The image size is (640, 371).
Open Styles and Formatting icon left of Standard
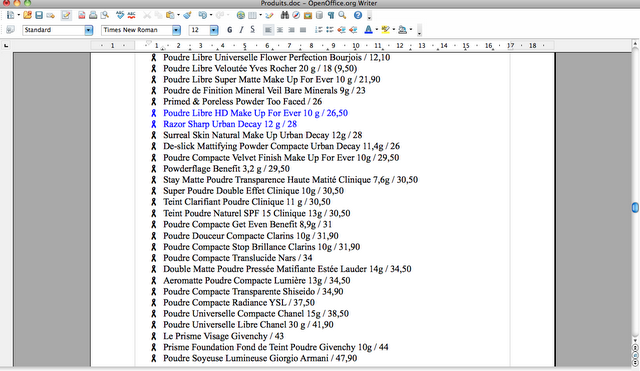pos(10,30)
